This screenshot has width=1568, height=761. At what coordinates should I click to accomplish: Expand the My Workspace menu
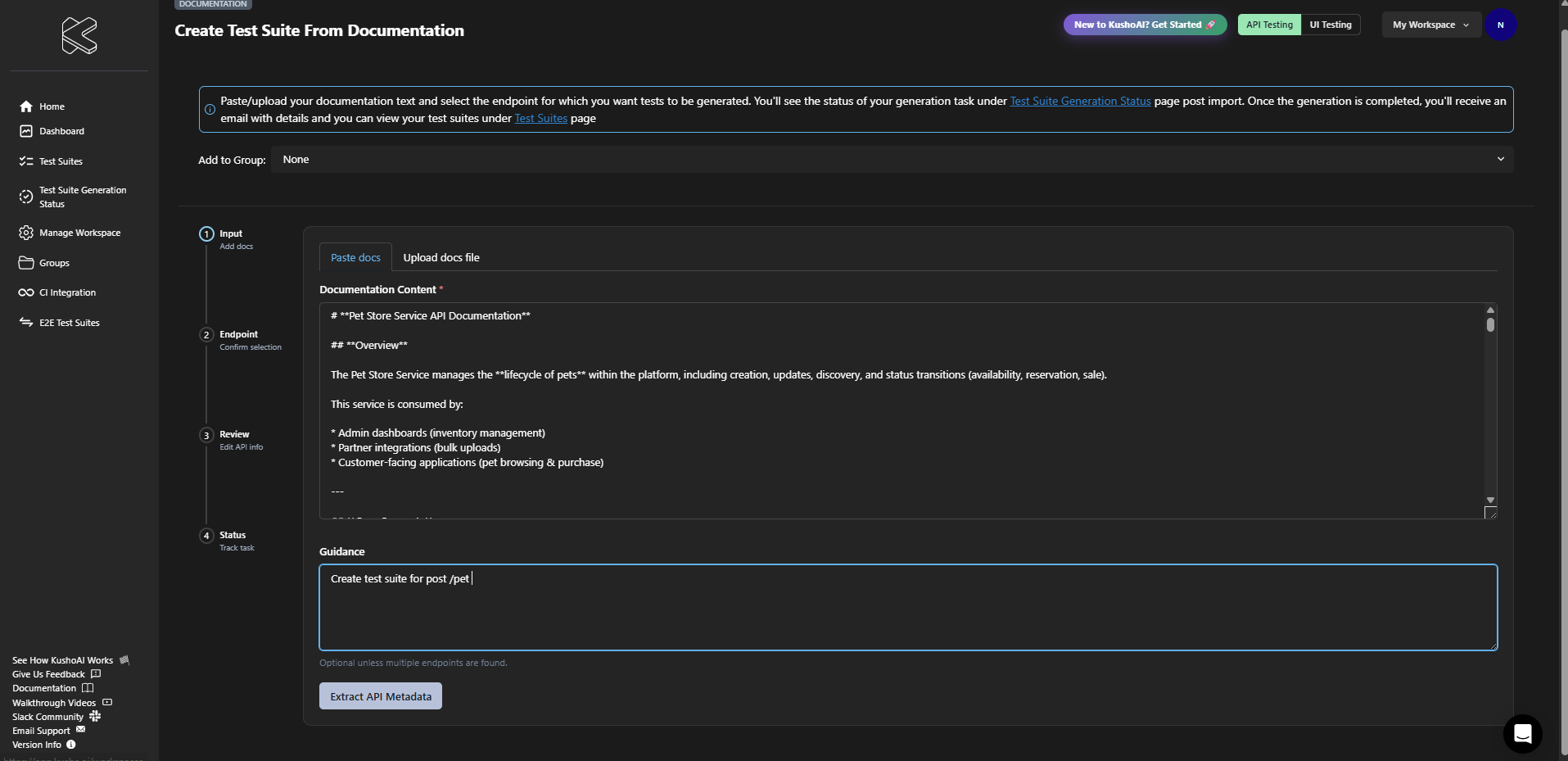tap(1431, 25)
